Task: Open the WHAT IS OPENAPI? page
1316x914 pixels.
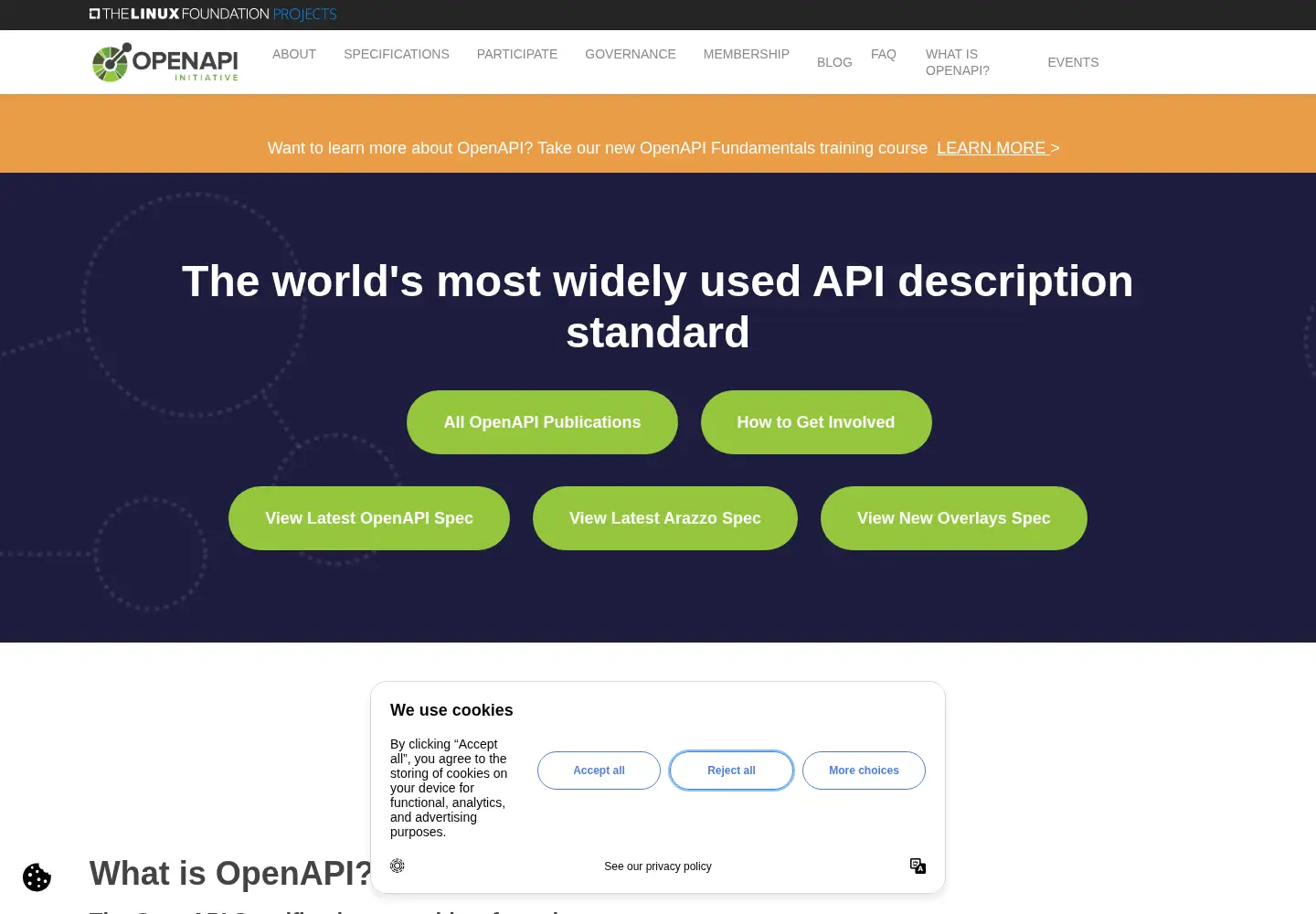Action: [958, 62]
